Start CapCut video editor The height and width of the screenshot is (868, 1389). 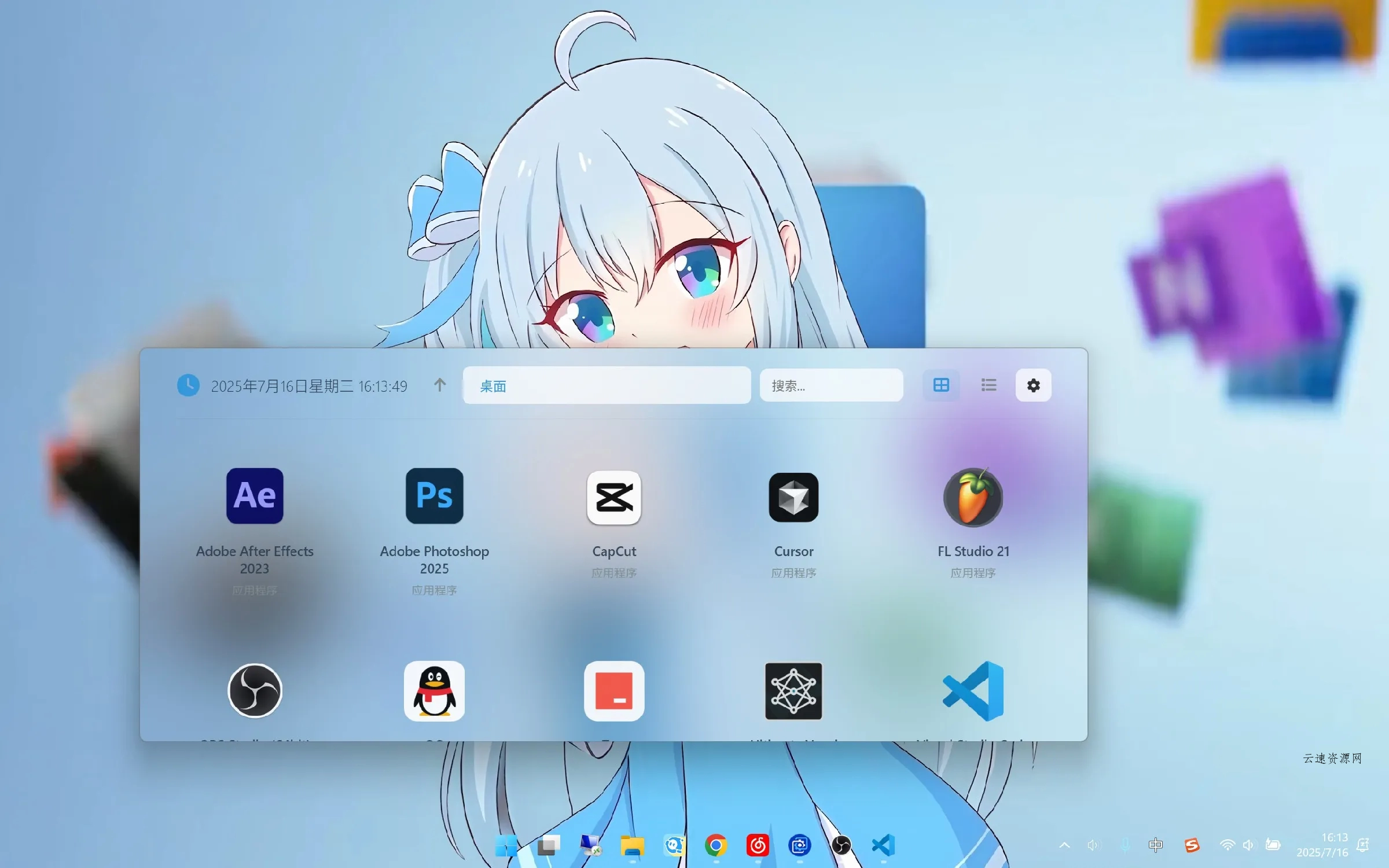[615, 498]
